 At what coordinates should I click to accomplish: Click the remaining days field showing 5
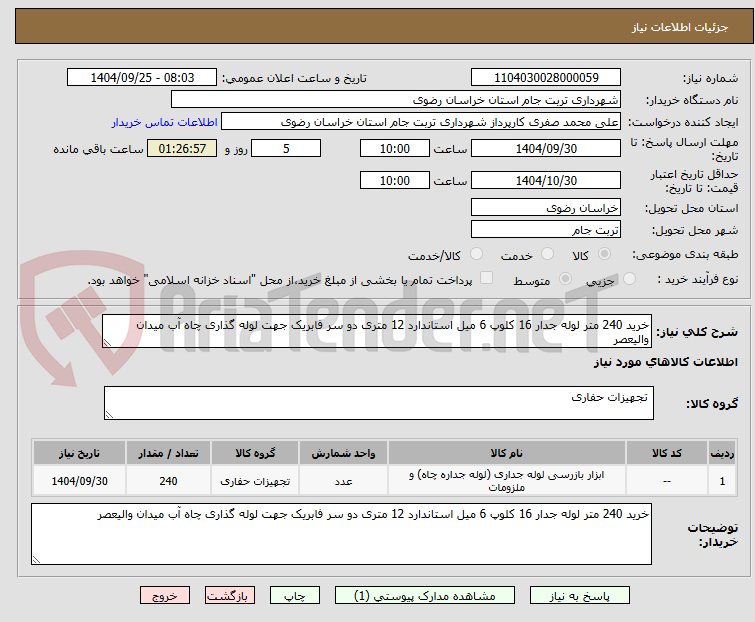[286, 148]
